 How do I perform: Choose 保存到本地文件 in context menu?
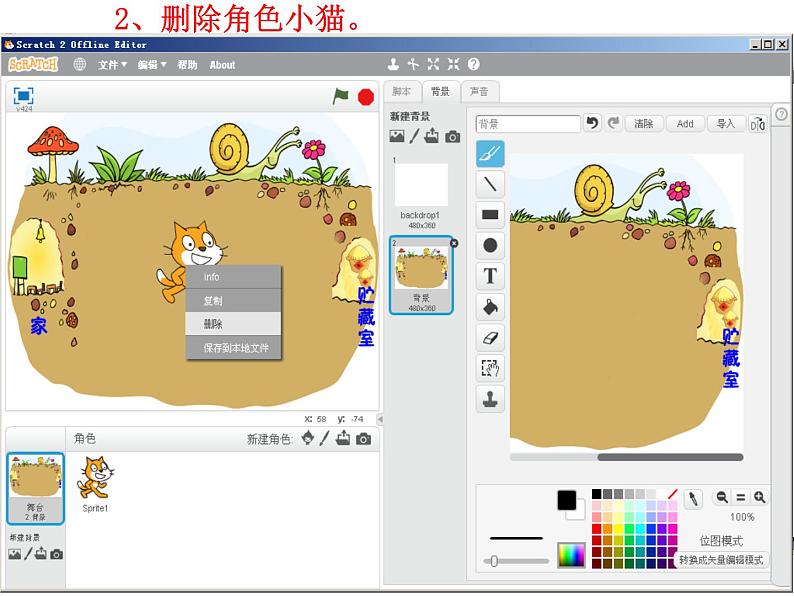(233, 348)
